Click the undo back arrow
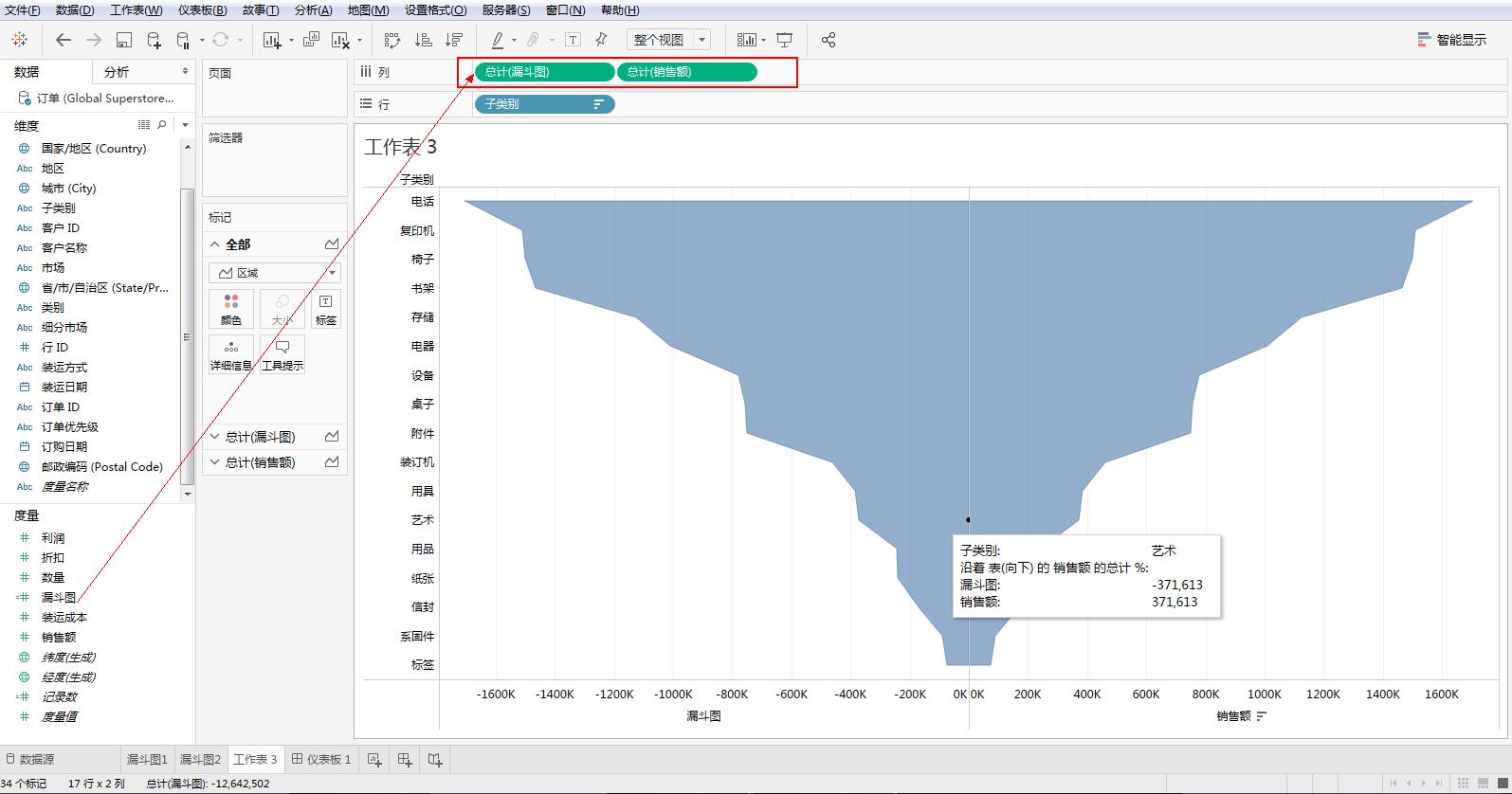The image size is (1512, 794). point(64,40)
